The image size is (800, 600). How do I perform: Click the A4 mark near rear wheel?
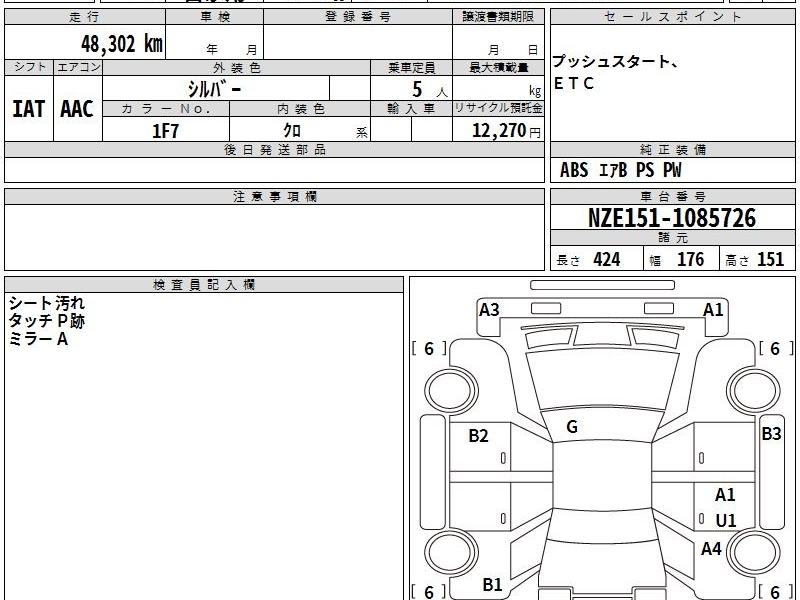711,549
